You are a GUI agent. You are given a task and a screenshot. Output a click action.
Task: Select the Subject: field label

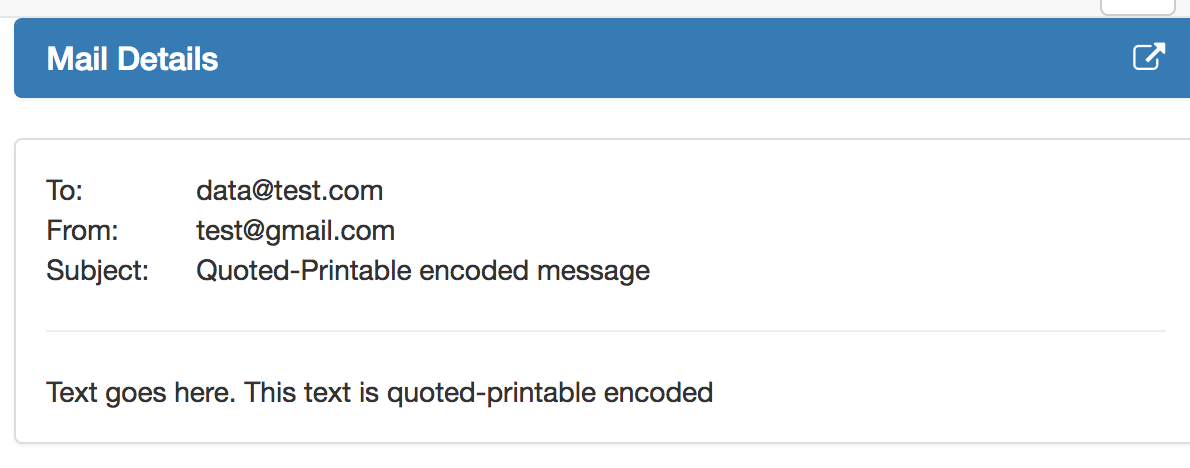click(x=98, y=271)
